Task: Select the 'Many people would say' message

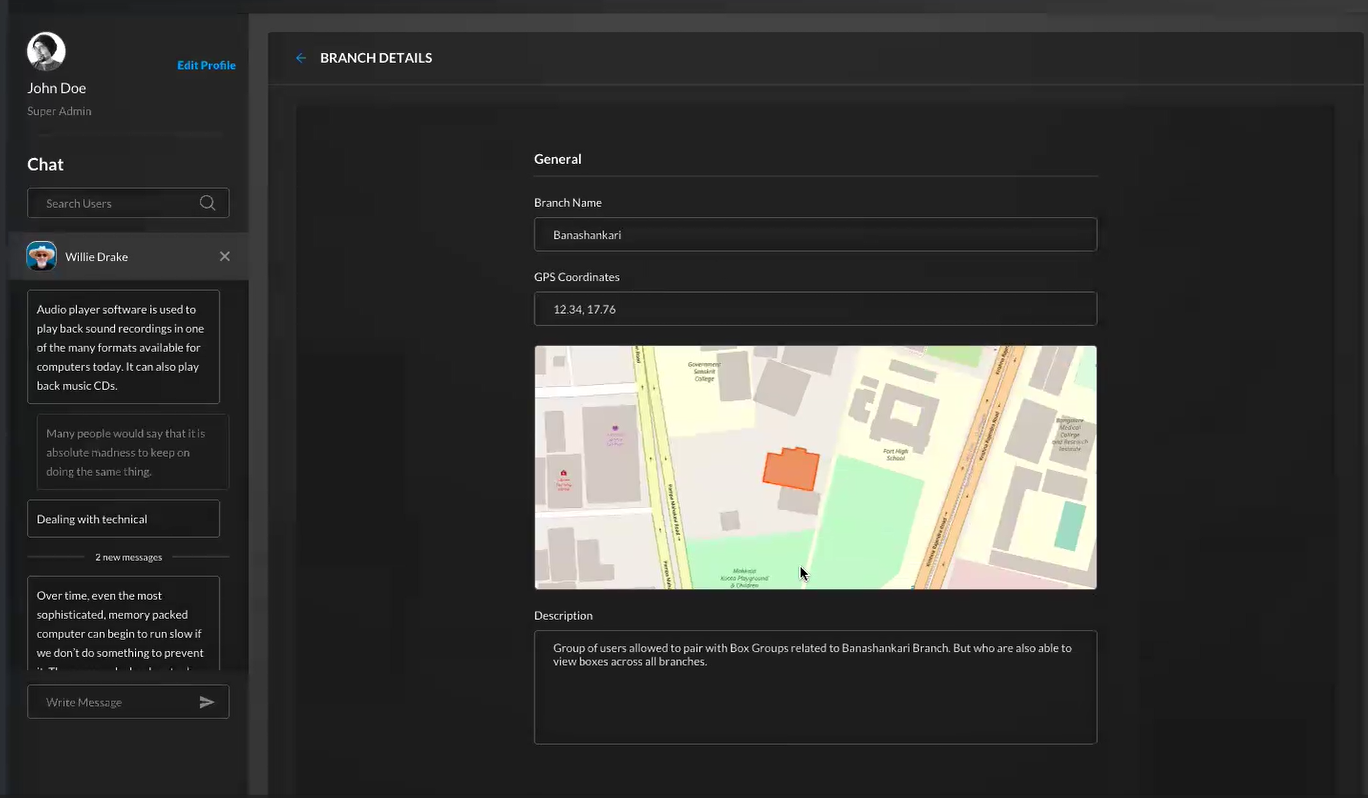Action: click(133, 452)
